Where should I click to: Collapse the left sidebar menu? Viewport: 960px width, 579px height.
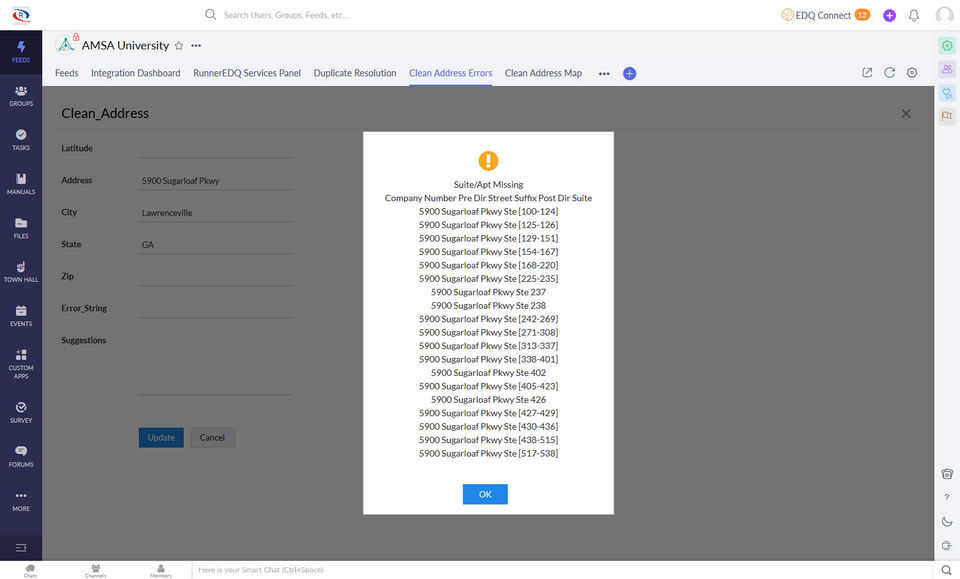[x=21, y=547]
